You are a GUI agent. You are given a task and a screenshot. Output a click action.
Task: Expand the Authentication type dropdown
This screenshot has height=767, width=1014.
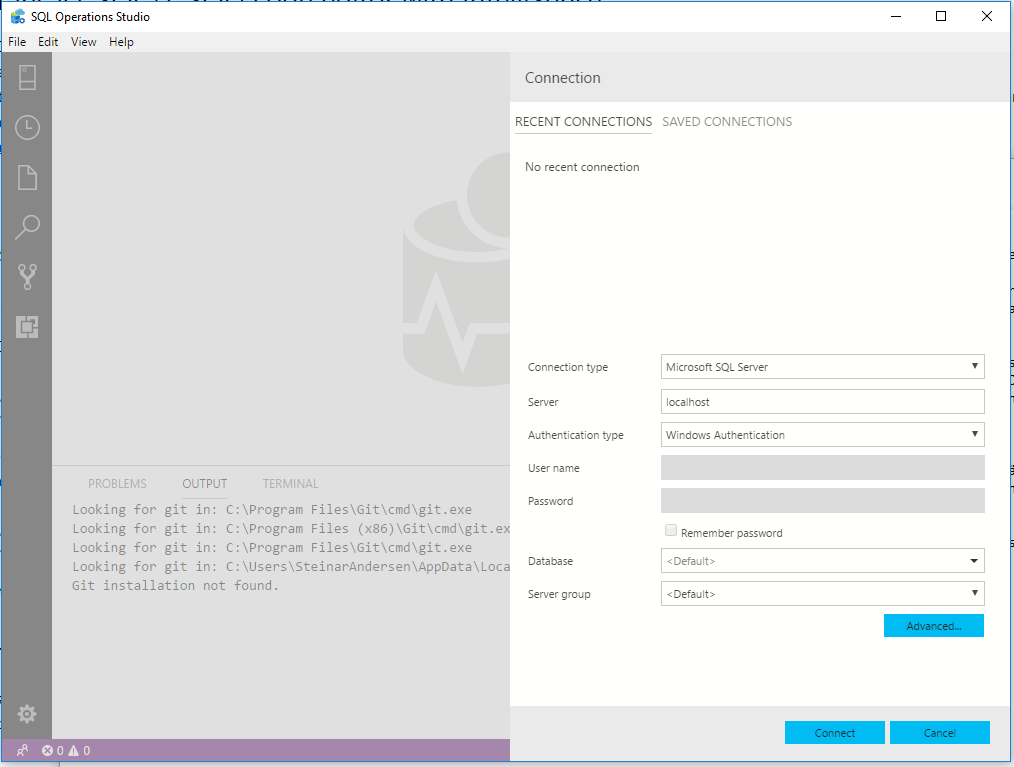click(823, 435)
